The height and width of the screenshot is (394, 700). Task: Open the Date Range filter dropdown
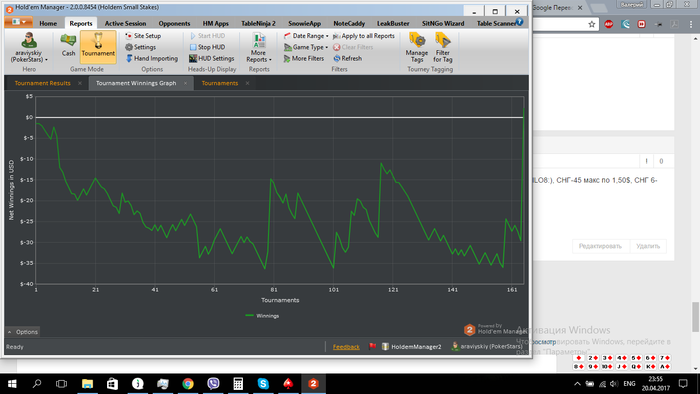coord(306,36)
